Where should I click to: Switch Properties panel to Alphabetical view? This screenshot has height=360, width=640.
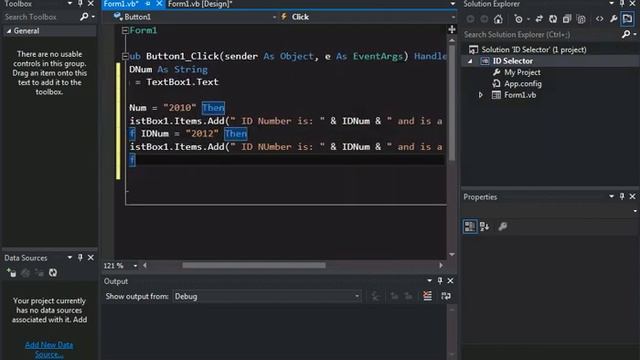484,226
